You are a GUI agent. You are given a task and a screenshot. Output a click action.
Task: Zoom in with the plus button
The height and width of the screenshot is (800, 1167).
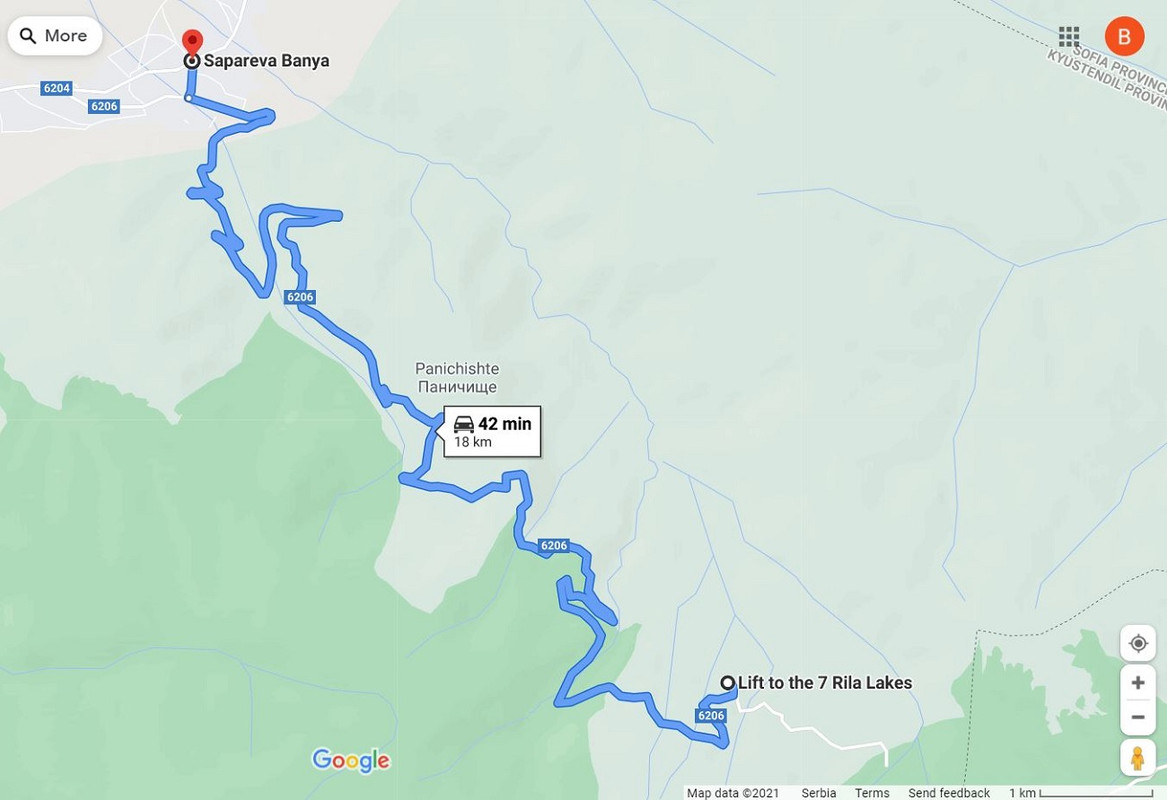pyautogui.click(x=1137, y=682)
